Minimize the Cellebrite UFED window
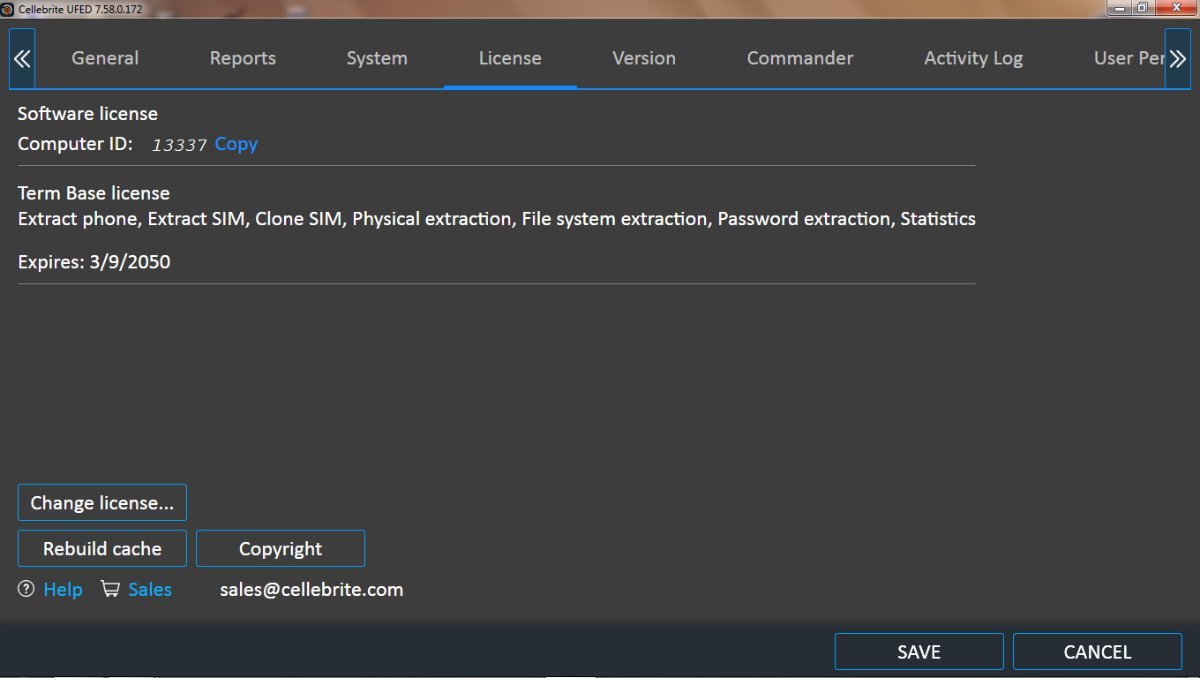Image resolution: width=1200 pixels, height=678 pixels. [x=1121, y=8]
